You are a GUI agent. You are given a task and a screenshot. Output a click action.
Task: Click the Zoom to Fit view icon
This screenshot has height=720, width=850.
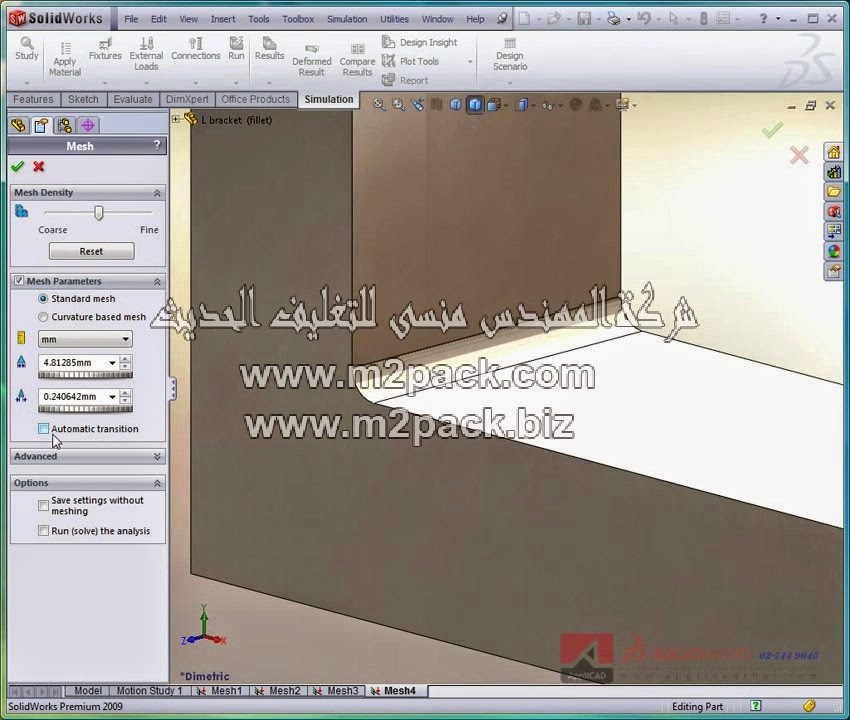[379, 105]
